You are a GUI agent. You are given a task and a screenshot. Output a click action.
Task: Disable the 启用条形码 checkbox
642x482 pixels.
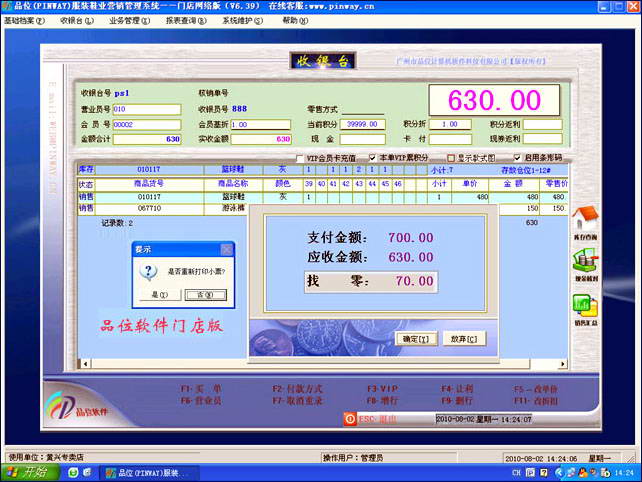click(517, 158)
